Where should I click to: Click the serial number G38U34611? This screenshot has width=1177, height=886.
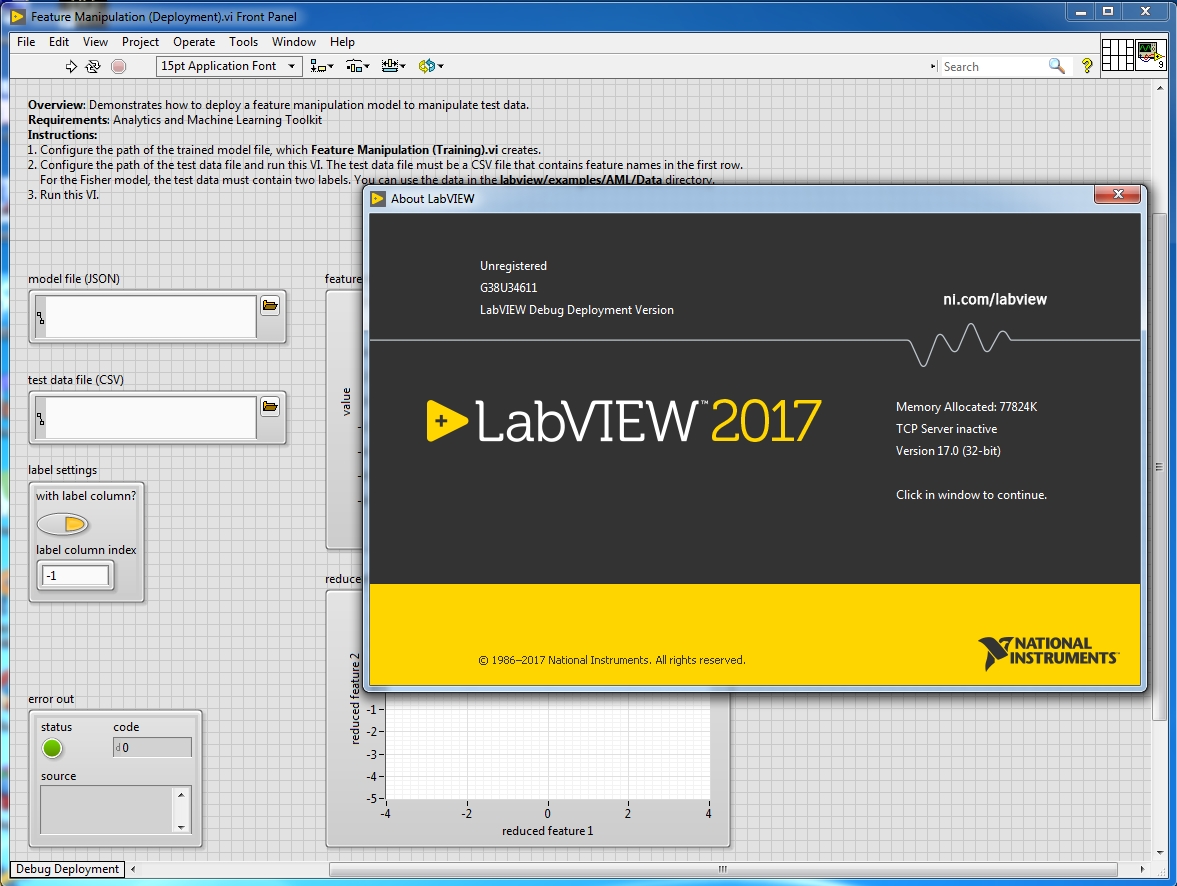coord(508,288)
